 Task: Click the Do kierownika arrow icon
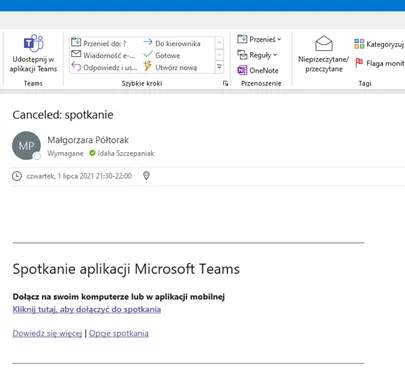pos(148,42)
